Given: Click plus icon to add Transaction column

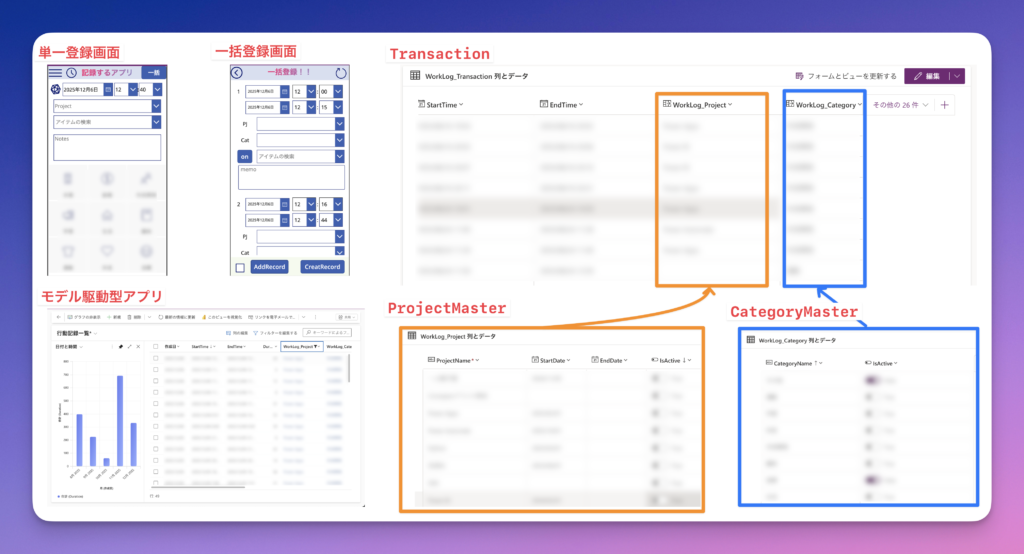Looking at the screenshot, I should (945, 105).
